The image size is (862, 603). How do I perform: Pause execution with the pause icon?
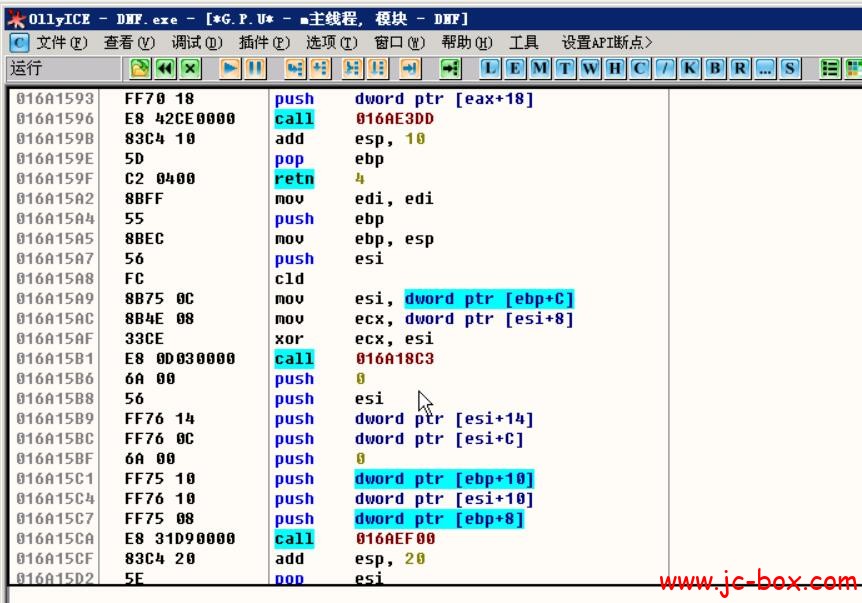255,69
